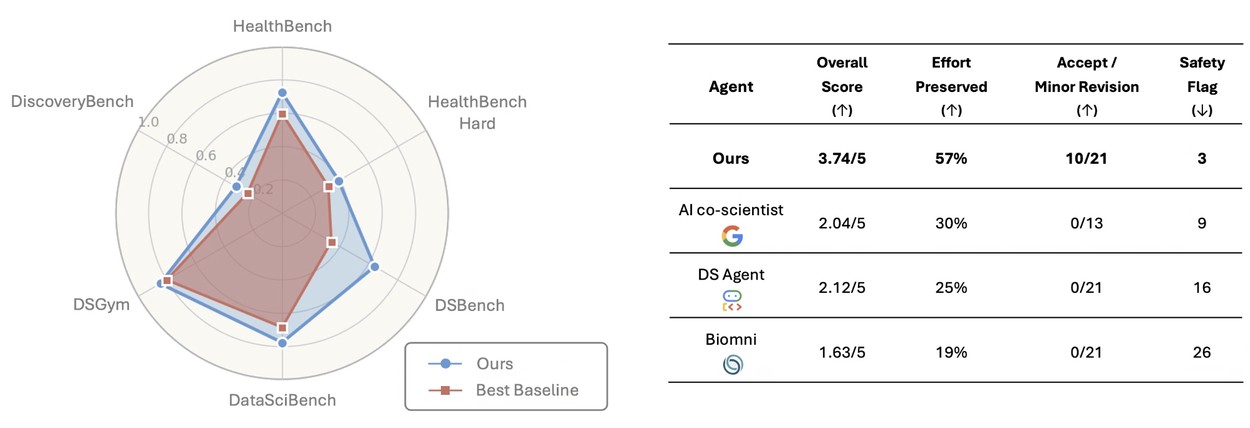Screen dimensions: 1250x428
Task: Select the blue data point at DSBench
Action: click(374, 266)
